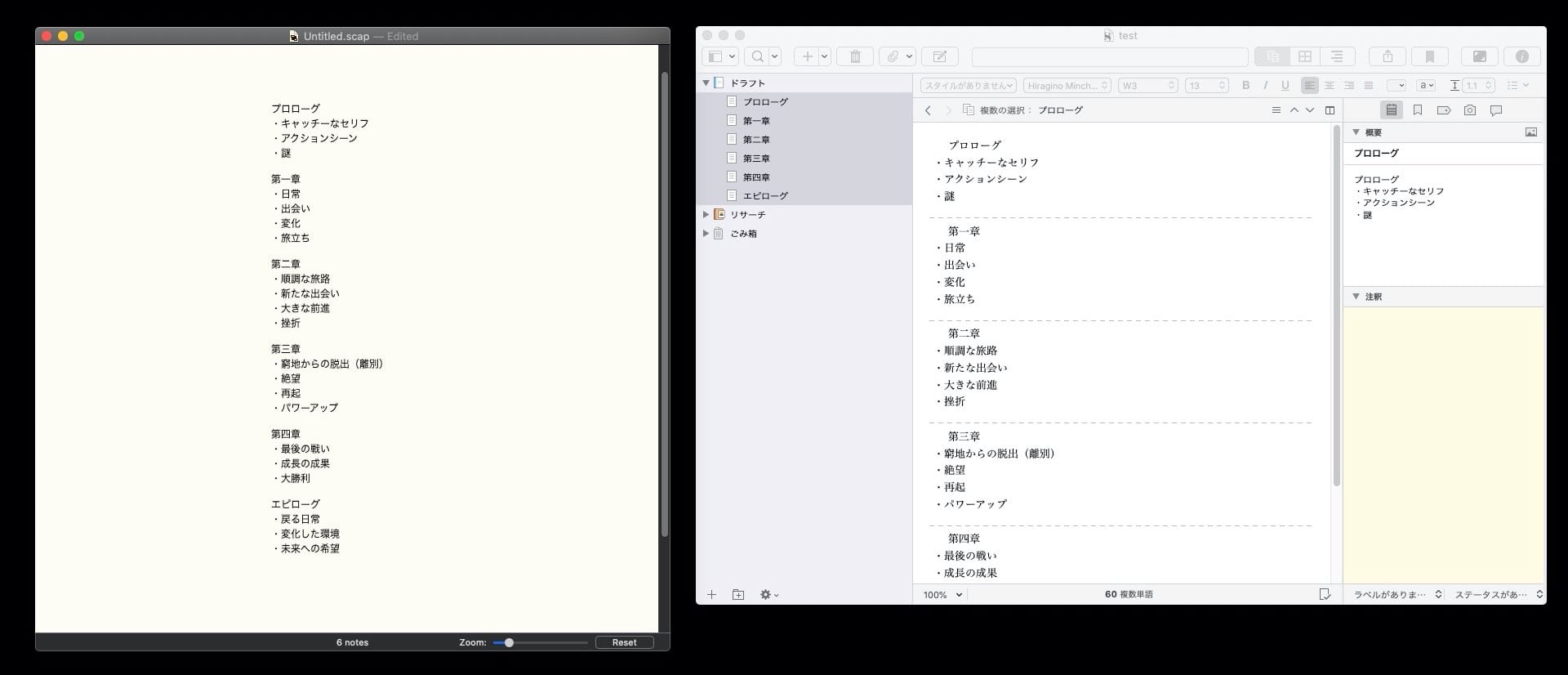
Task: Open the W3 font weight dropdown
Action: click(1147, 85)
